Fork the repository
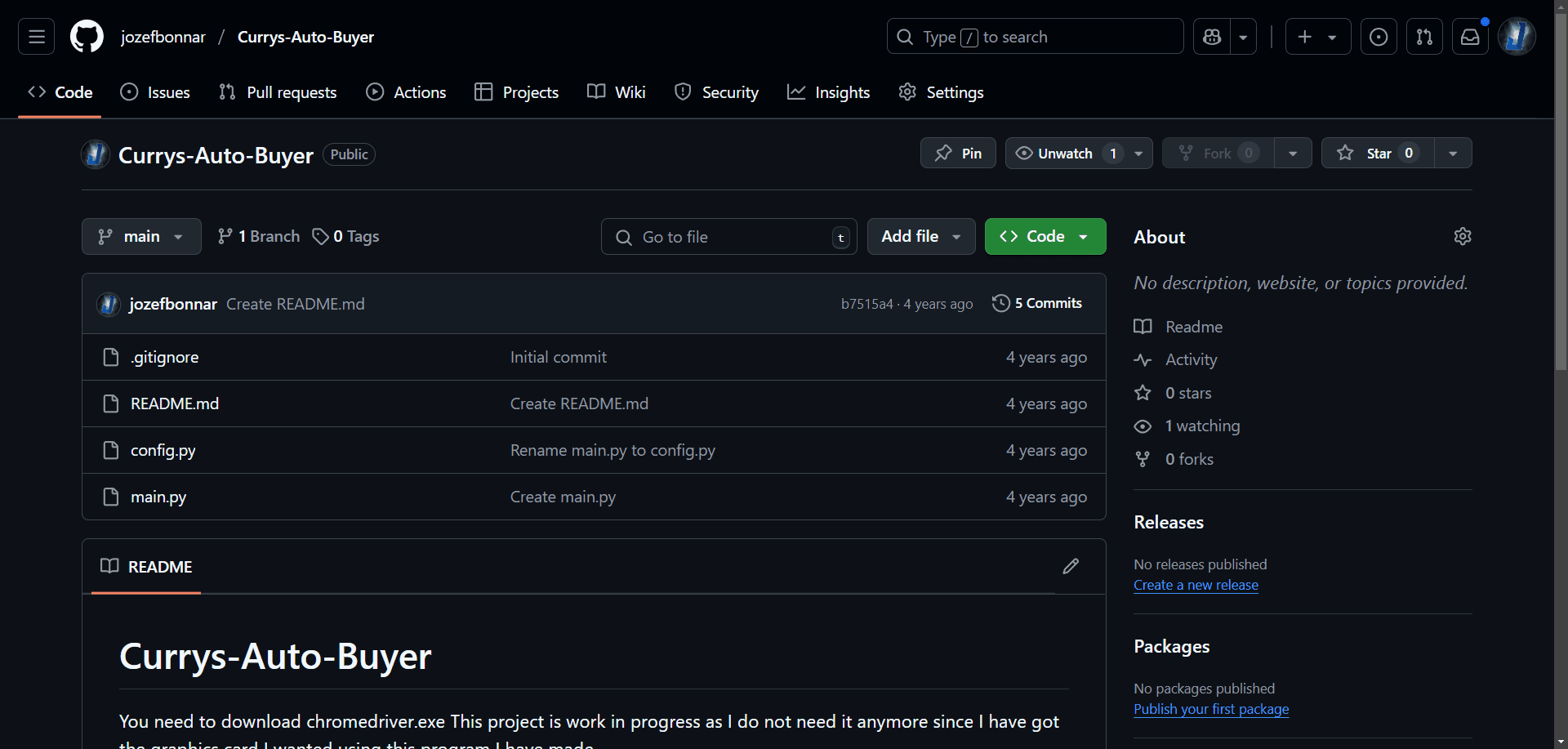The width and height of the screenshot is (1568, 749). (1218, 153)
